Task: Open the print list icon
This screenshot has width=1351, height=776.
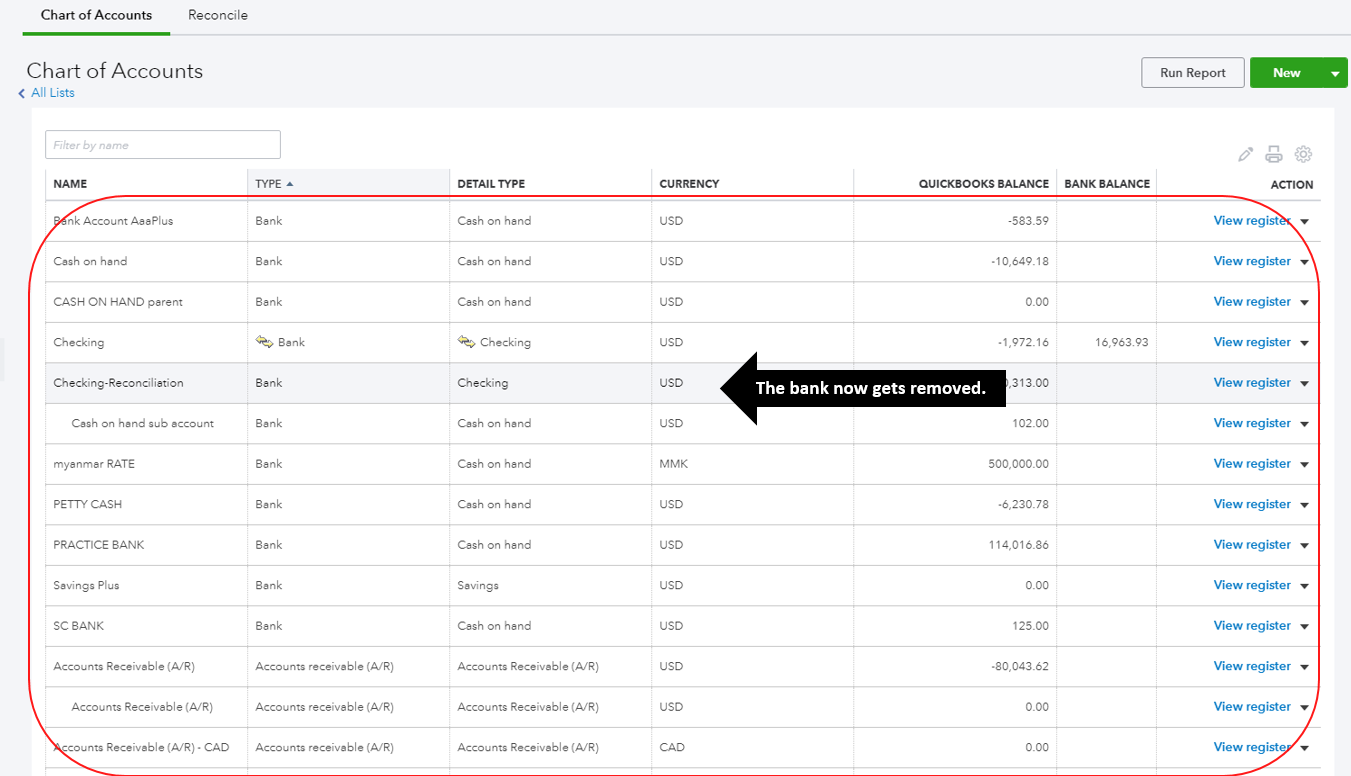Action: tap(1273, 154)
